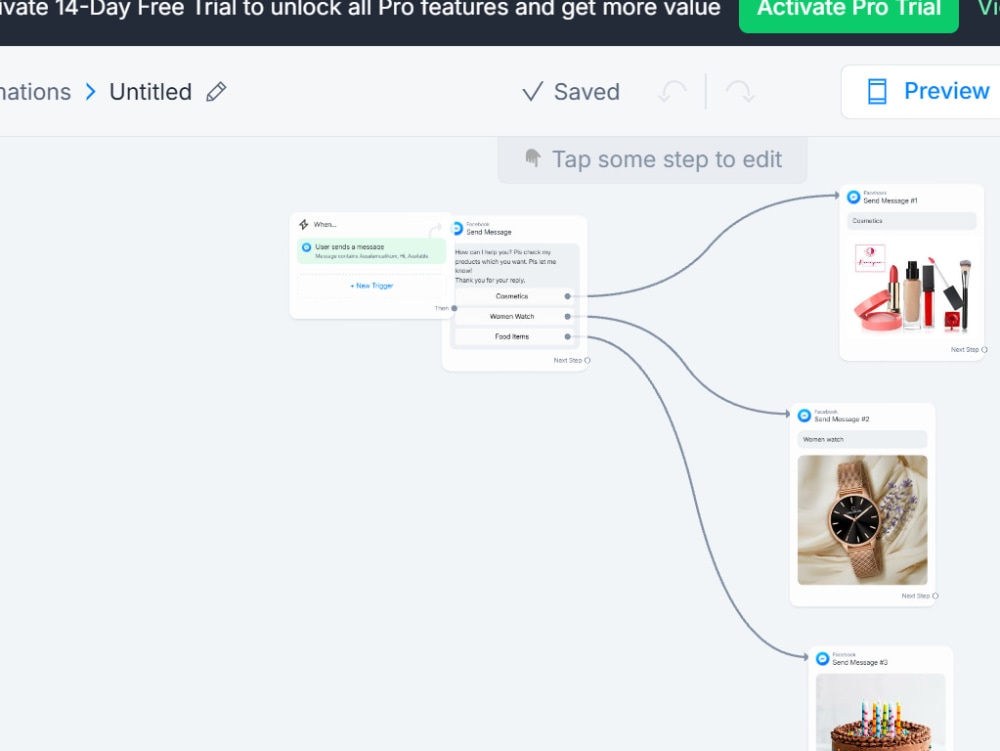The height and width of the screenshot is (751, 1000).
Task: Click the Activate Pro Trial button
Action: 849,9
